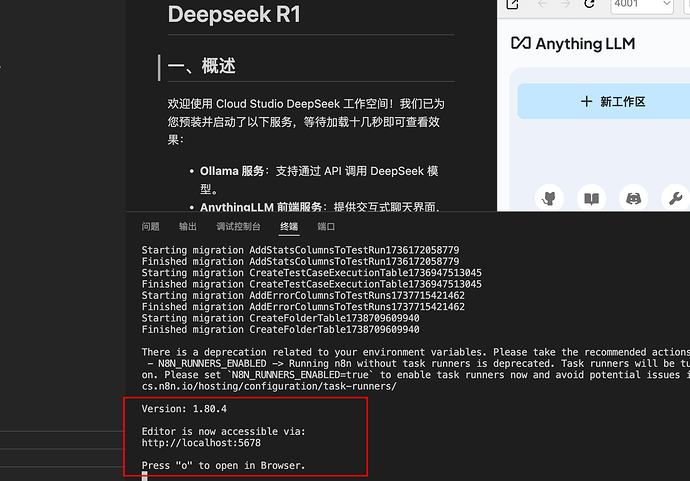Click Editor is now accessible via text
Viewport: 690px width, 481px height.
point(223,431)
